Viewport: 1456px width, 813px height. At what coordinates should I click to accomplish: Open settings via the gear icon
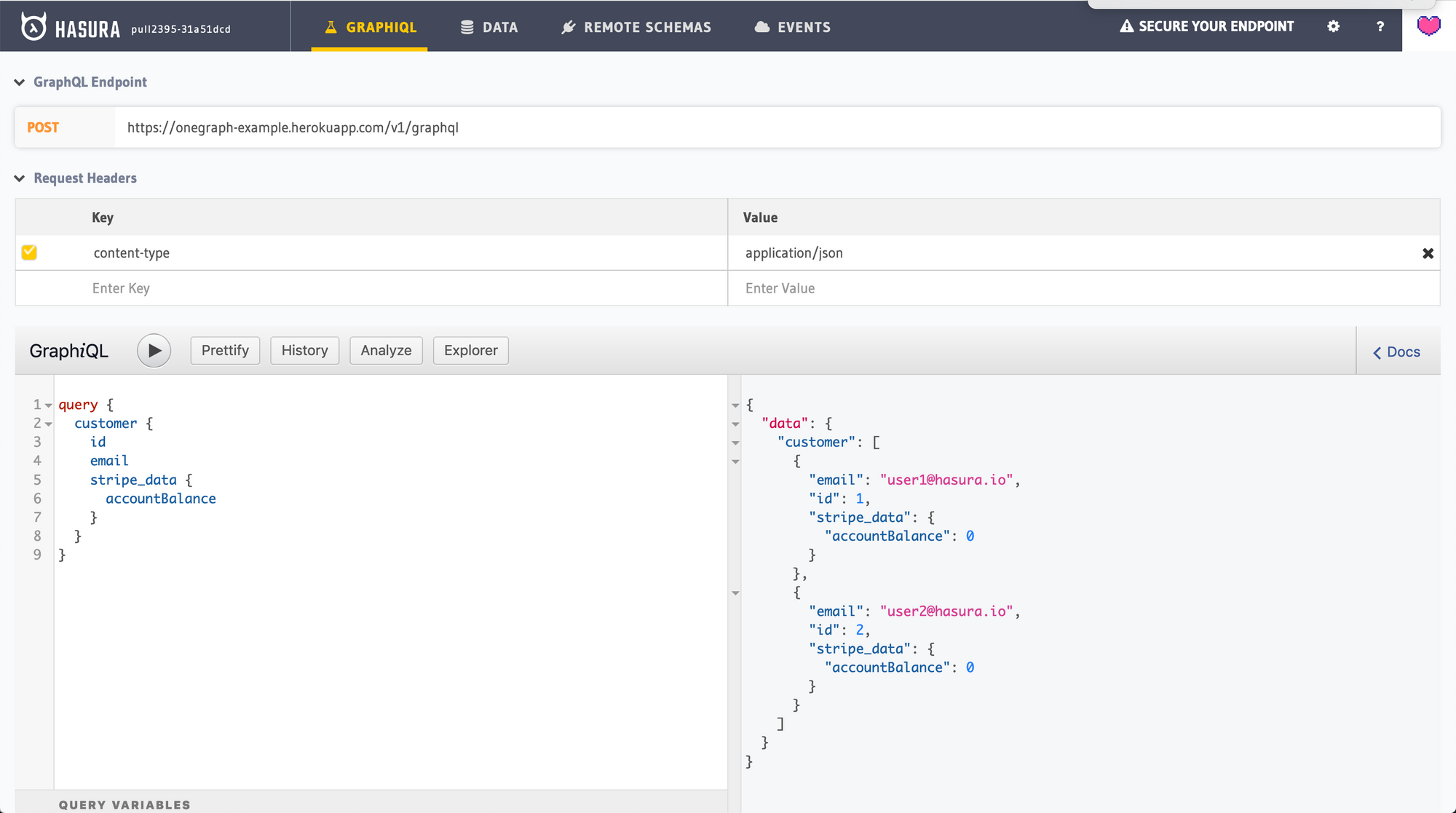1333,26
